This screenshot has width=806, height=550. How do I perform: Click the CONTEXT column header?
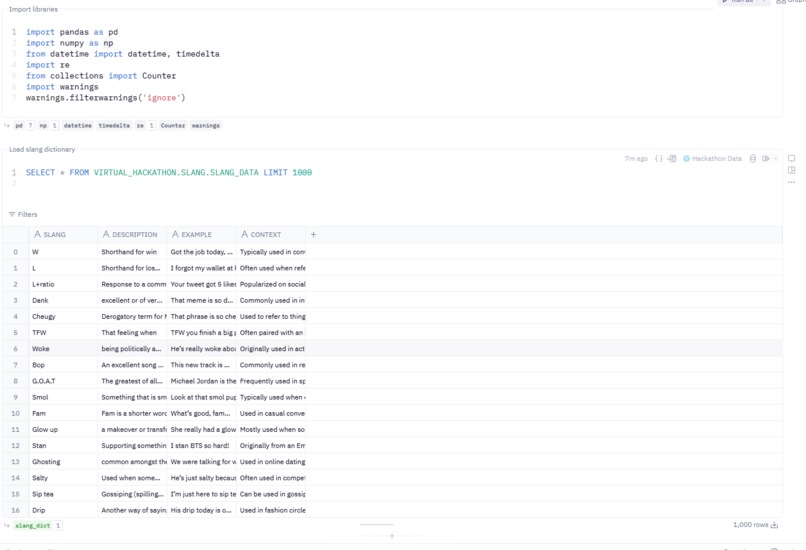[261, 234]
